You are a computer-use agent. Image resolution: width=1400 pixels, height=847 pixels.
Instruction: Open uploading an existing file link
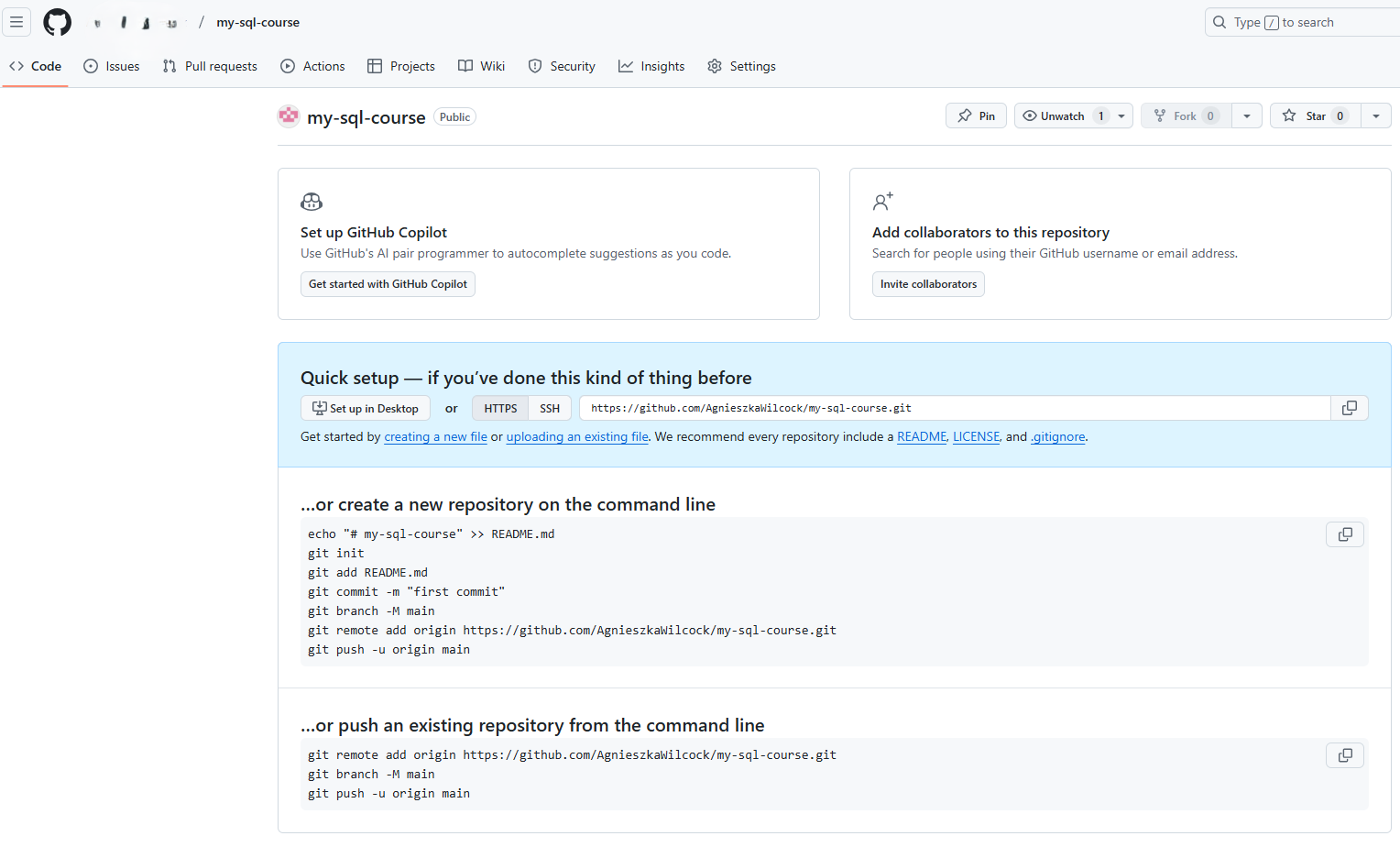[577, 437]
